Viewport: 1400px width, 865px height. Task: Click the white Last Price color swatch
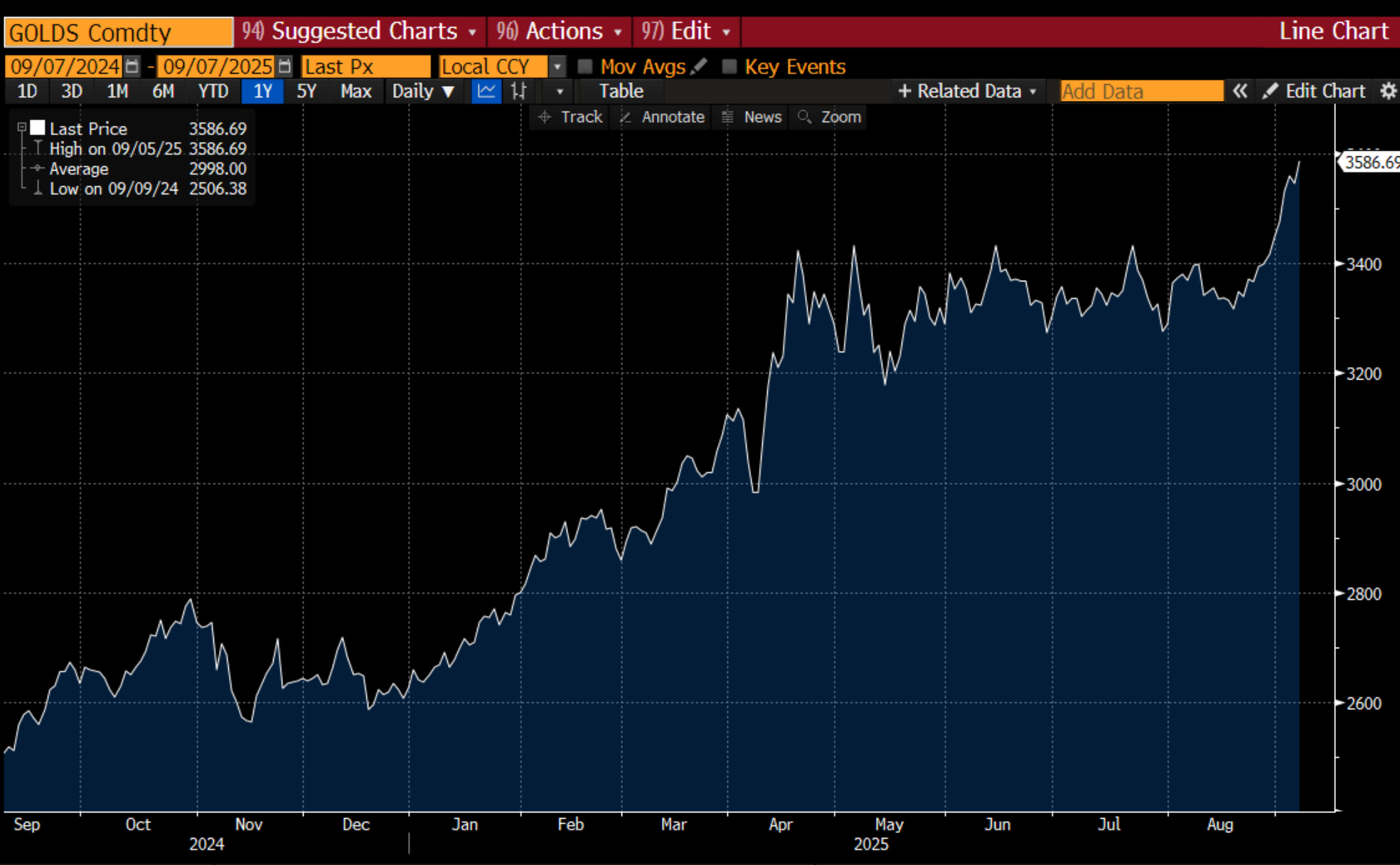[38, 128]
